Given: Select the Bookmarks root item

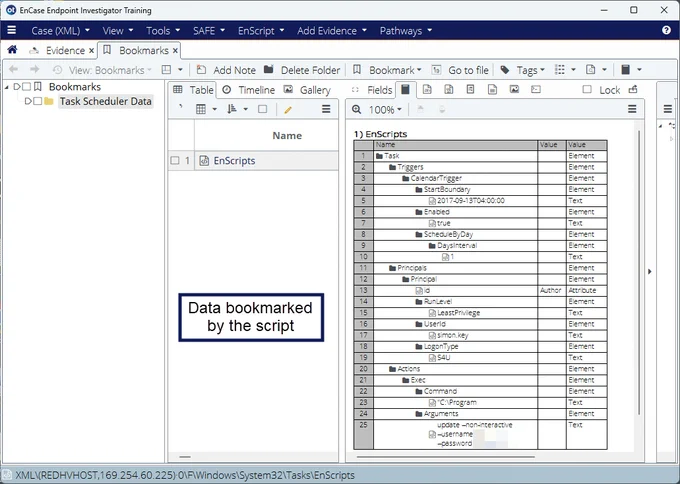Looking at the screenshot, I should 75,87.
